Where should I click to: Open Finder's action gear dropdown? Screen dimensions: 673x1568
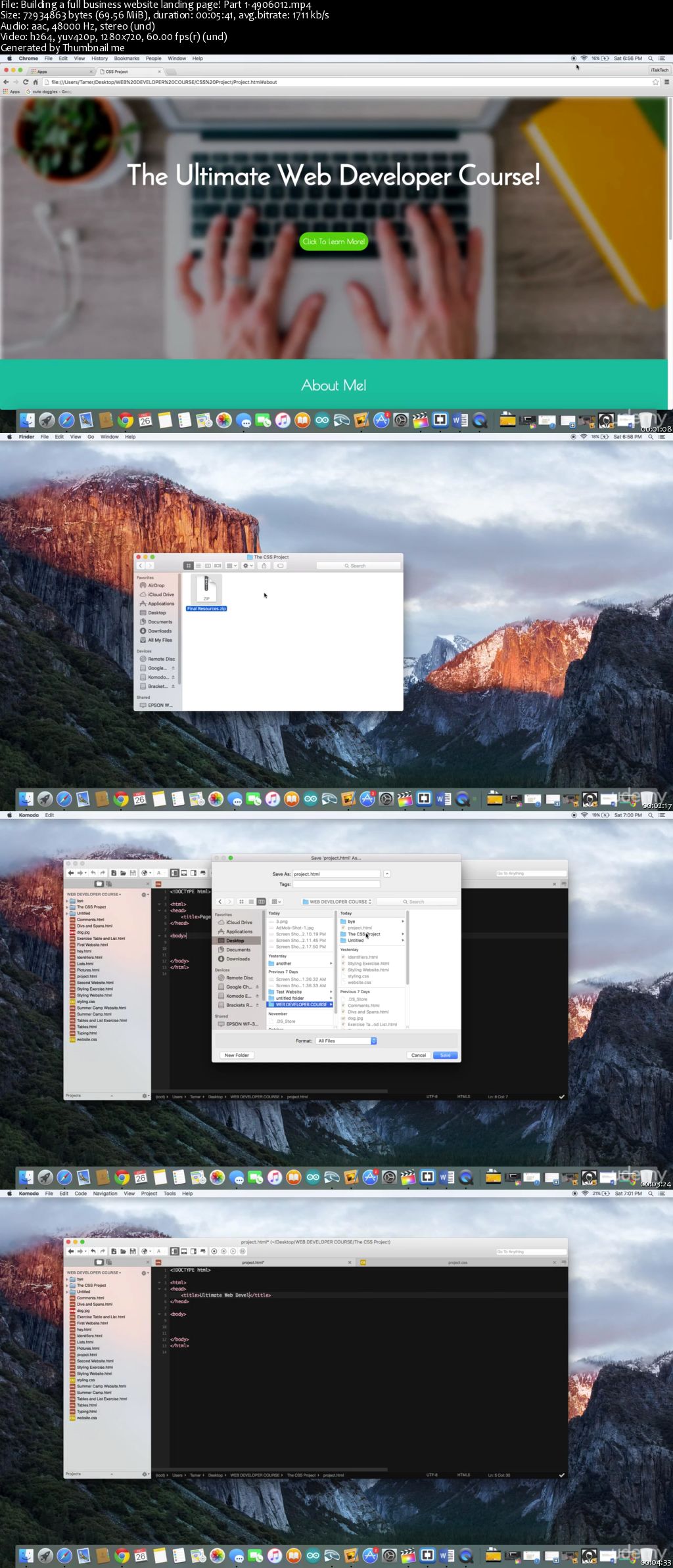pos(248,566)
